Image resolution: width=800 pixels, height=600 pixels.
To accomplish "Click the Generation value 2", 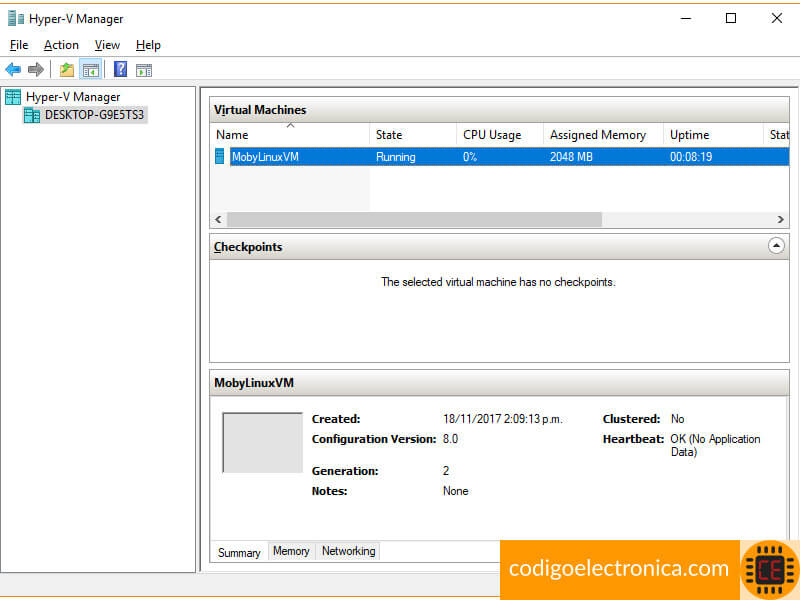I will click(446, 470).
